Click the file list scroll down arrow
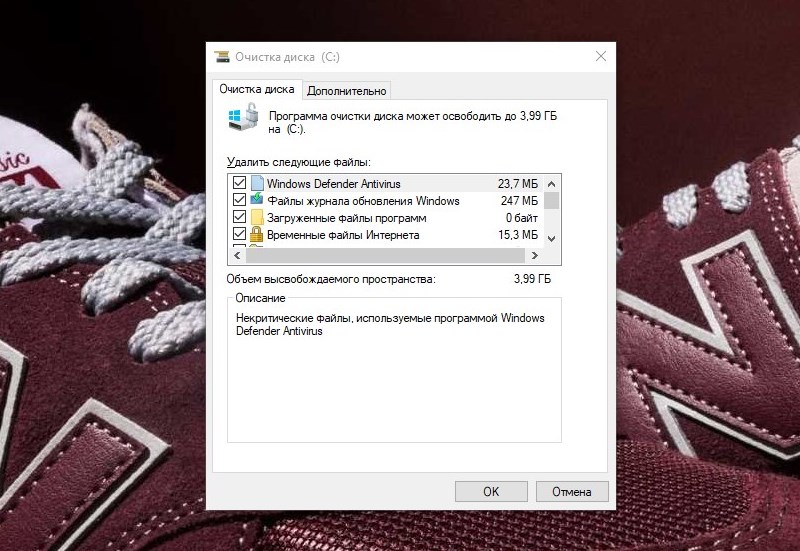The height and width of the screenshot is (551, 800). coord(552,238)
